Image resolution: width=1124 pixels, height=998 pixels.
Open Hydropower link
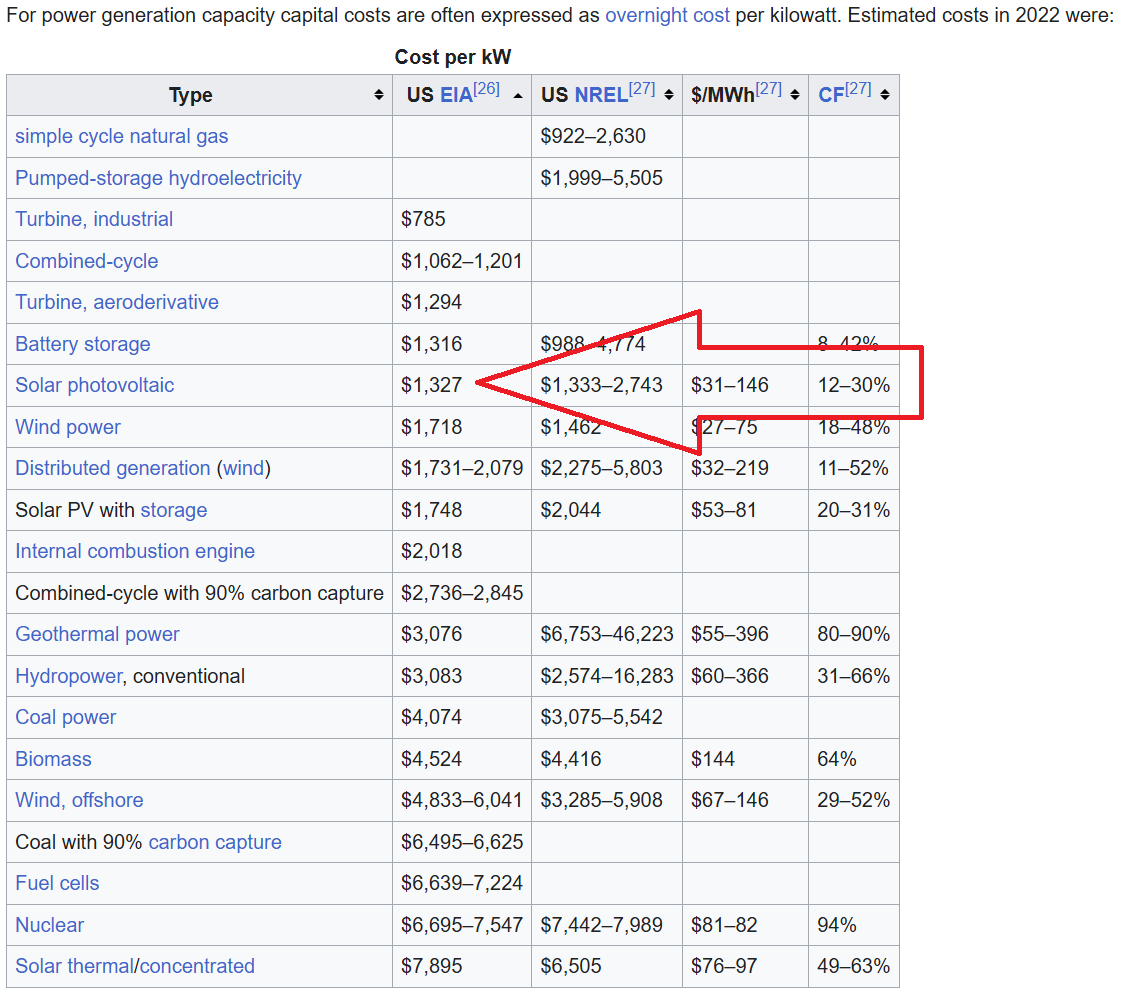(x=70, y=676)
